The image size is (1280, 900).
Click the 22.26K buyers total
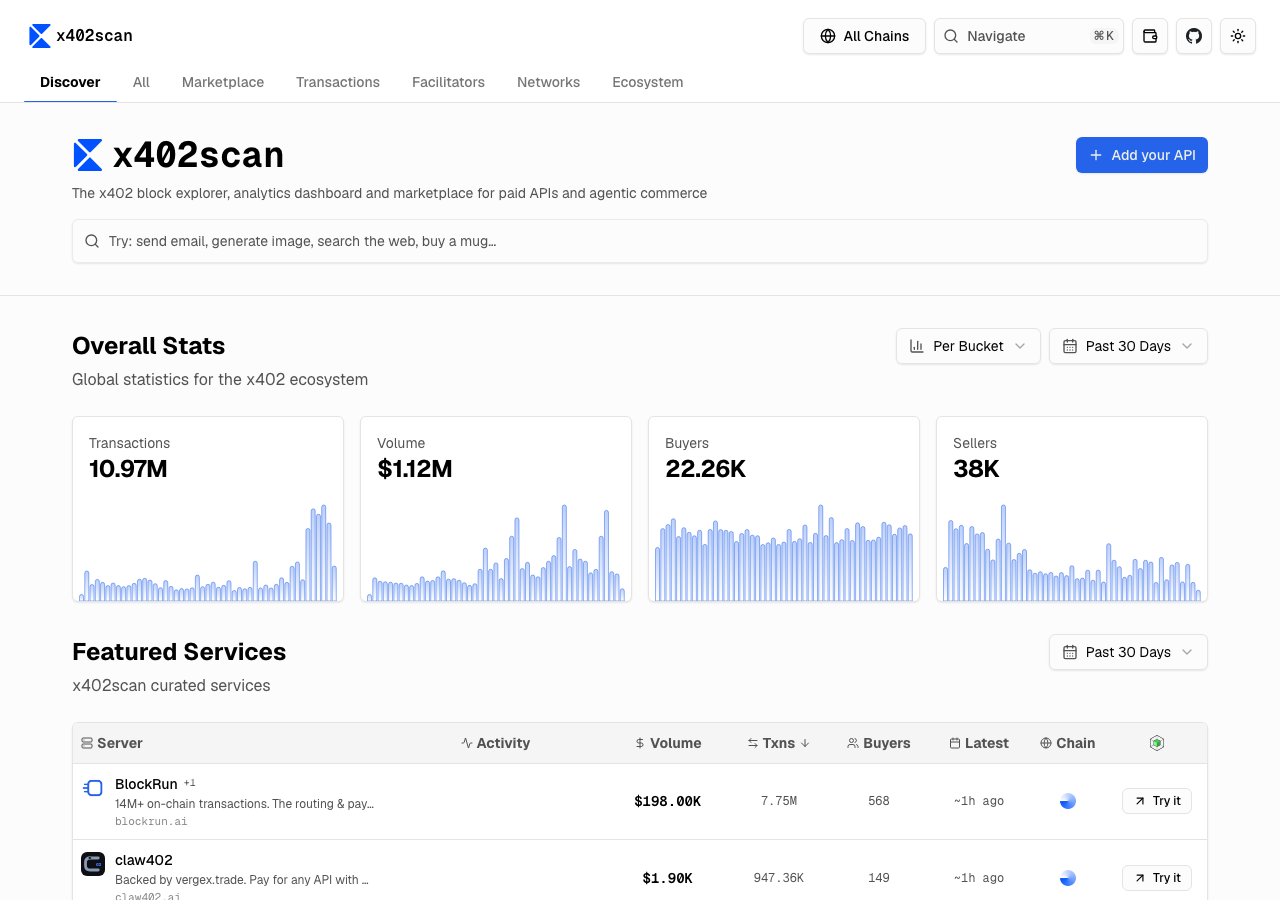(x=705, y=469)
